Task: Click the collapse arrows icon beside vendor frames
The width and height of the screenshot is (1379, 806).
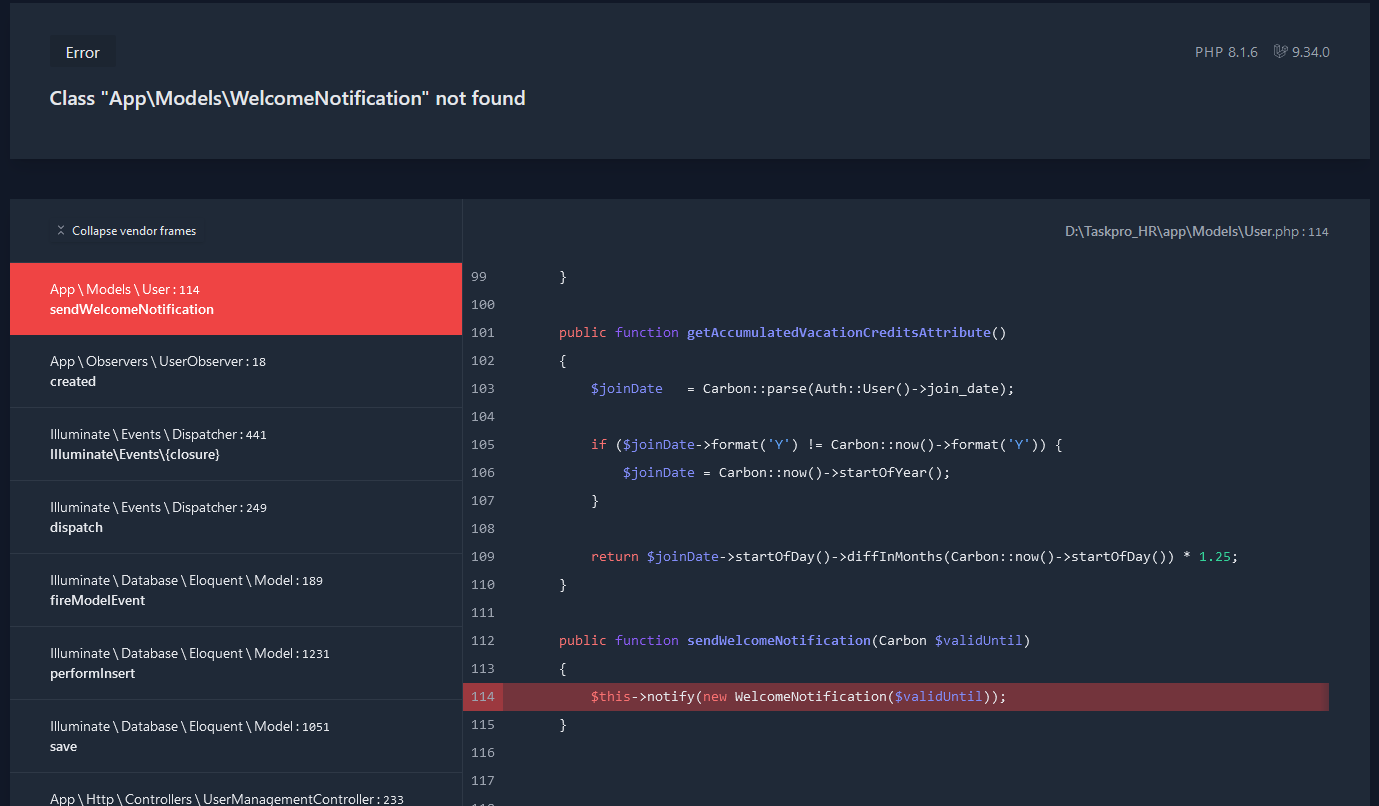Action: coord(61,231)
